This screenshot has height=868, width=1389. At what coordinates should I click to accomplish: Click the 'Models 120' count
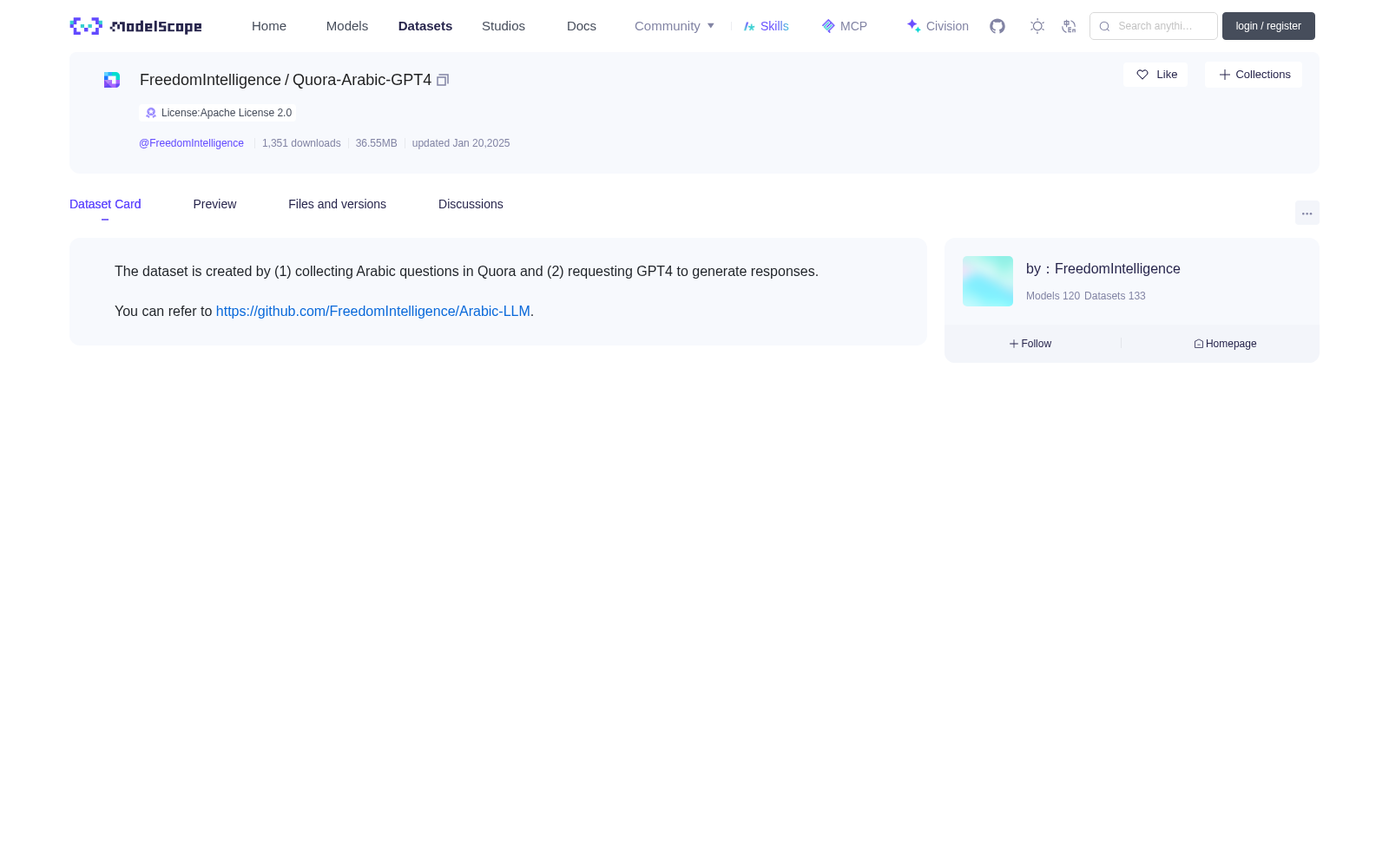click(x=1053, y=296)
